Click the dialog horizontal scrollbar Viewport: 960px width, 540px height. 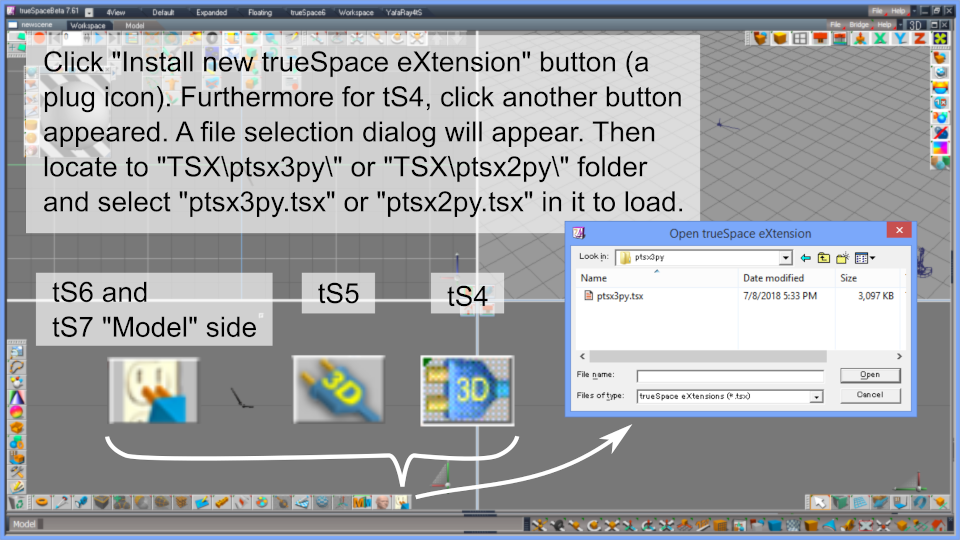(x=707, y=356)
